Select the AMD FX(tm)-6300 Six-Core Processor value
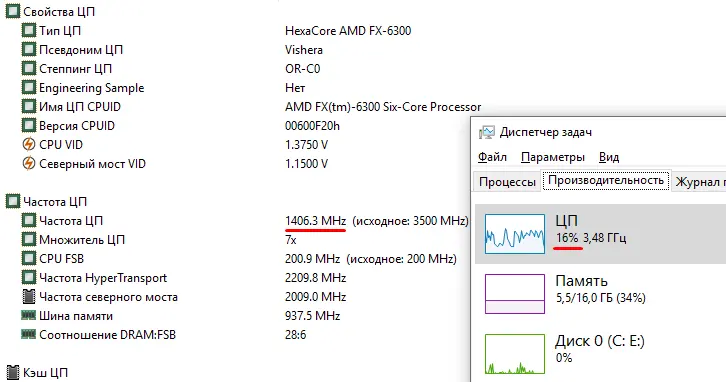 (x=383, y=106)
